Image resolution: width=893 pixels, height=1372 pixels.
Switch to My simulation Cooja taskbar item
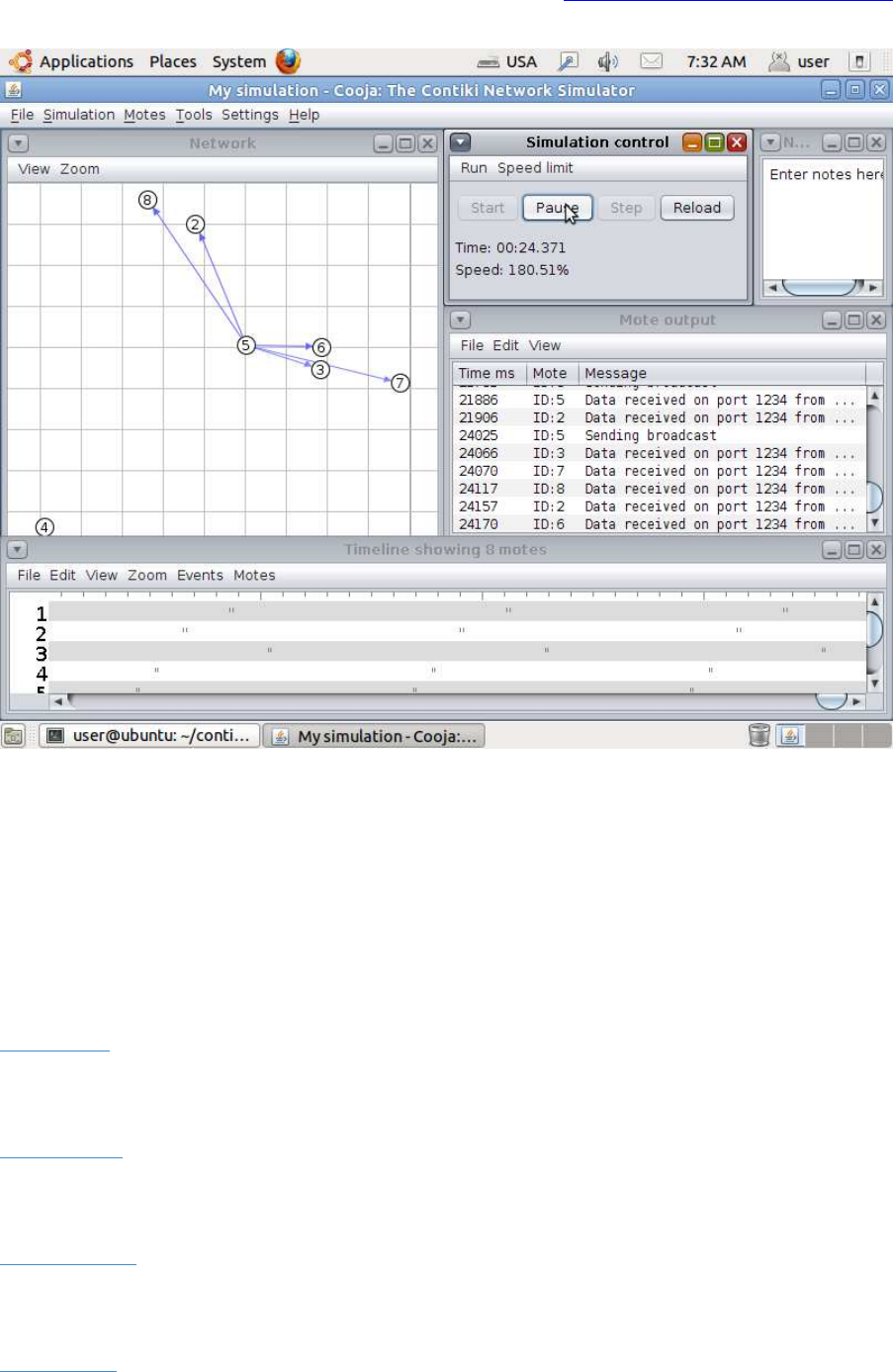point(374,736)
